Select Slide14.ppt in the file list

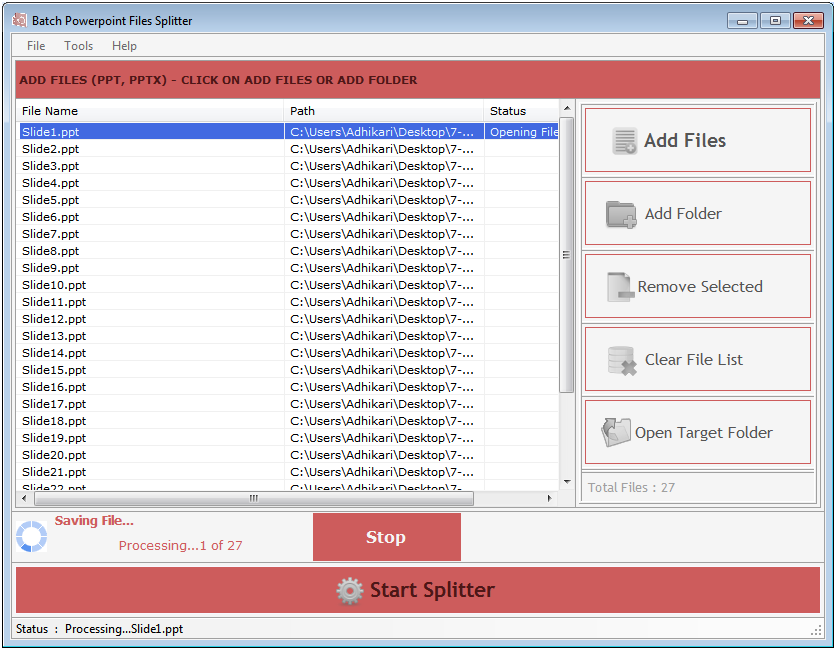[54, 354]
